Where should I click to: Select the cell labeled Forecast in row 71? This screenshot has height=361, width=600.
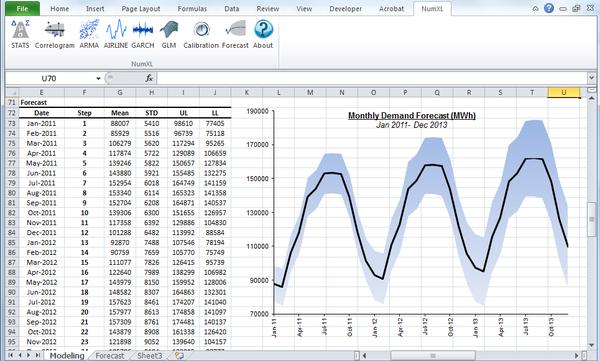pyautogui.click(x=41, y=102)
